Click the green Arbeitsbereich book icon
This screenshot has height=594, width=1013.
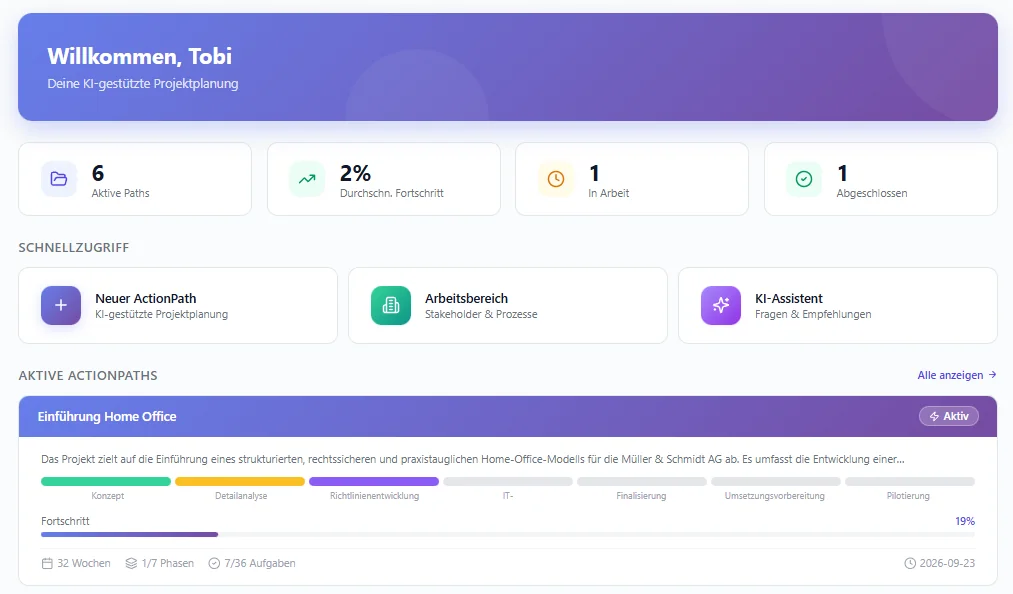(390, 304)
